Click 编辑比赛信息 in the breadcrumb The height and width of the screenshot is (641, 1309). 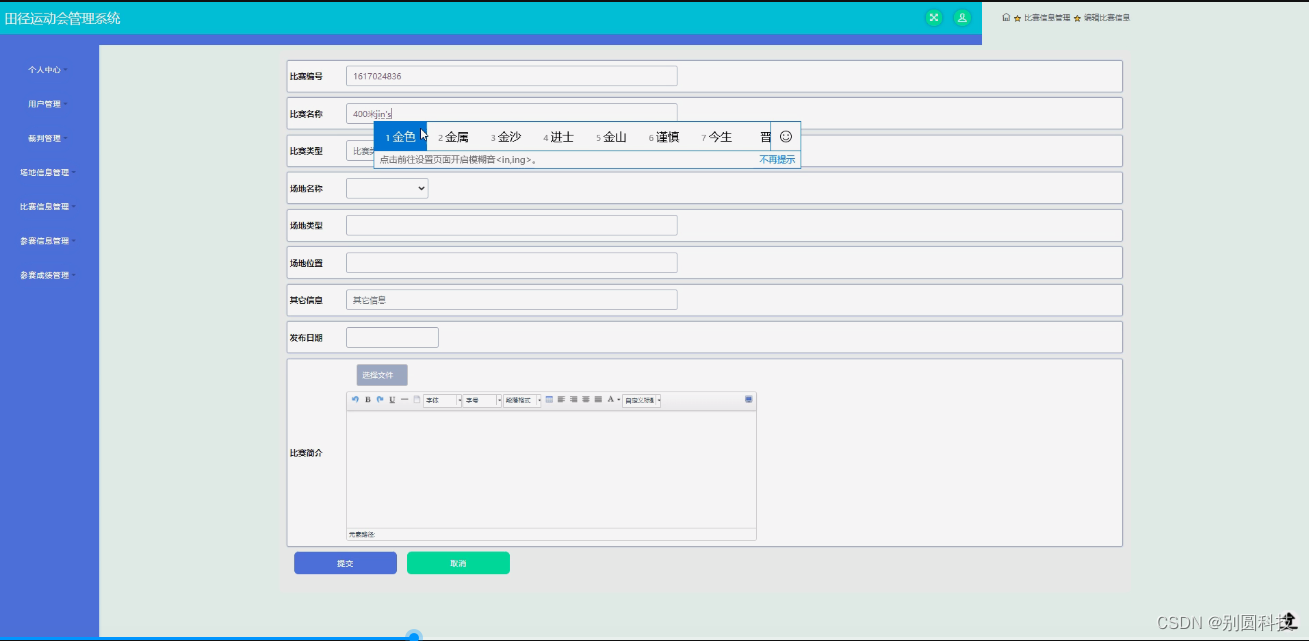[x=1107, y=18]
